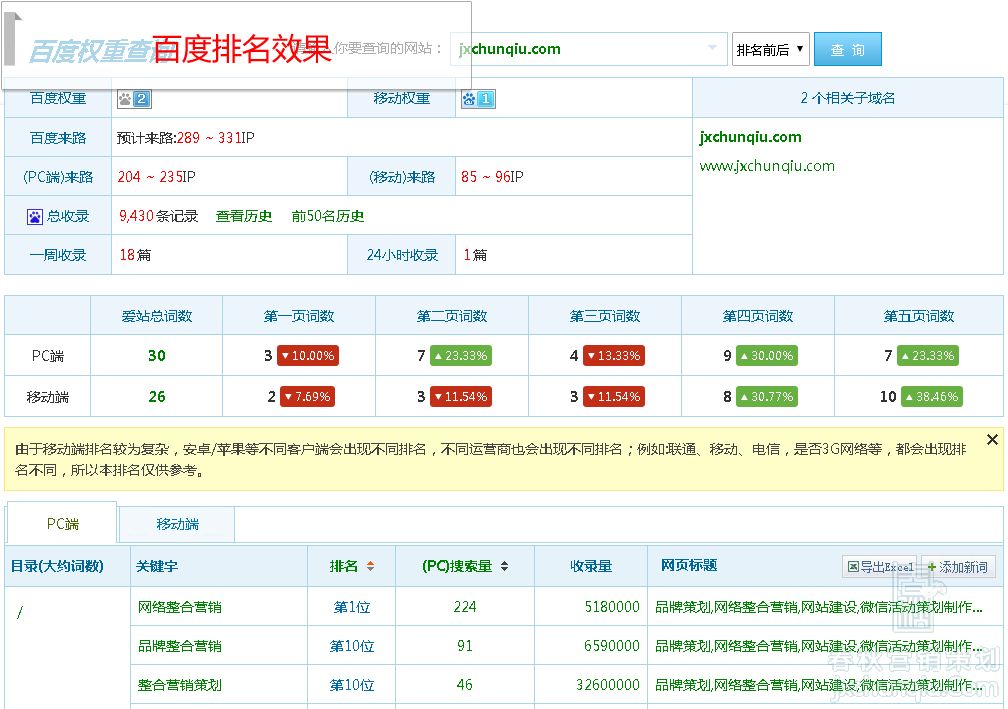Switch to the PC端 tab

62,524
